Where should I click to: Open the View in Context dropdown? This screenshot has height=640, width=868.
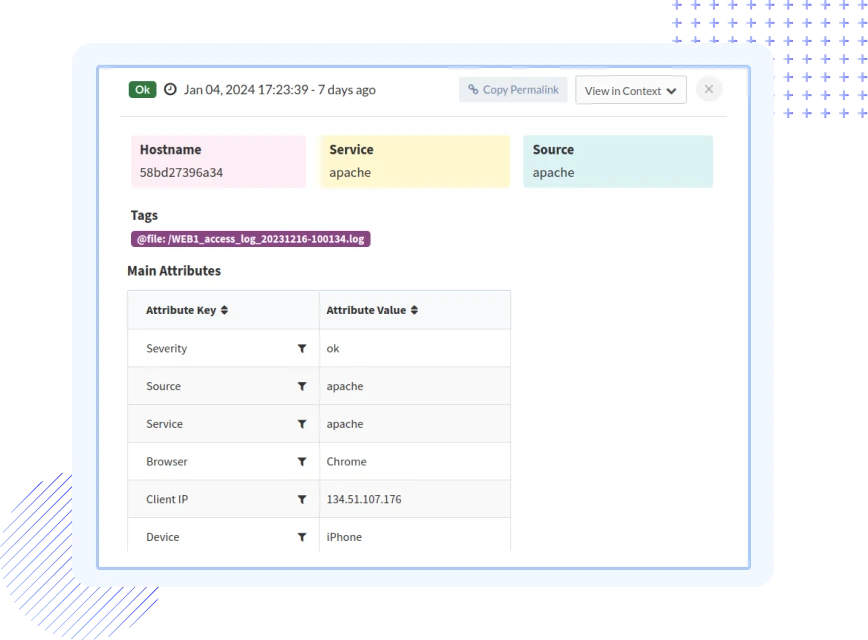(x=631, y=90)
